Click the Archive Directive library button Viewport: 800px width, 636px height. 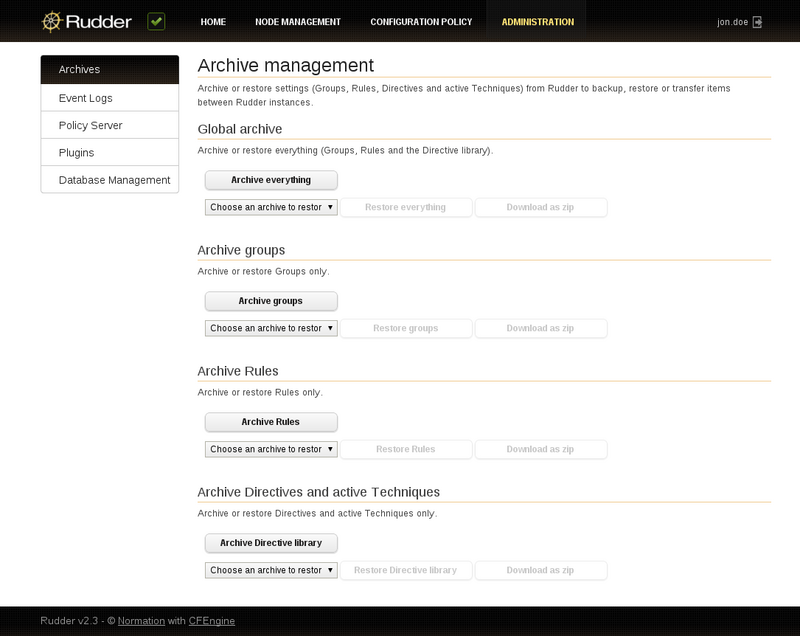click(271, 543)
